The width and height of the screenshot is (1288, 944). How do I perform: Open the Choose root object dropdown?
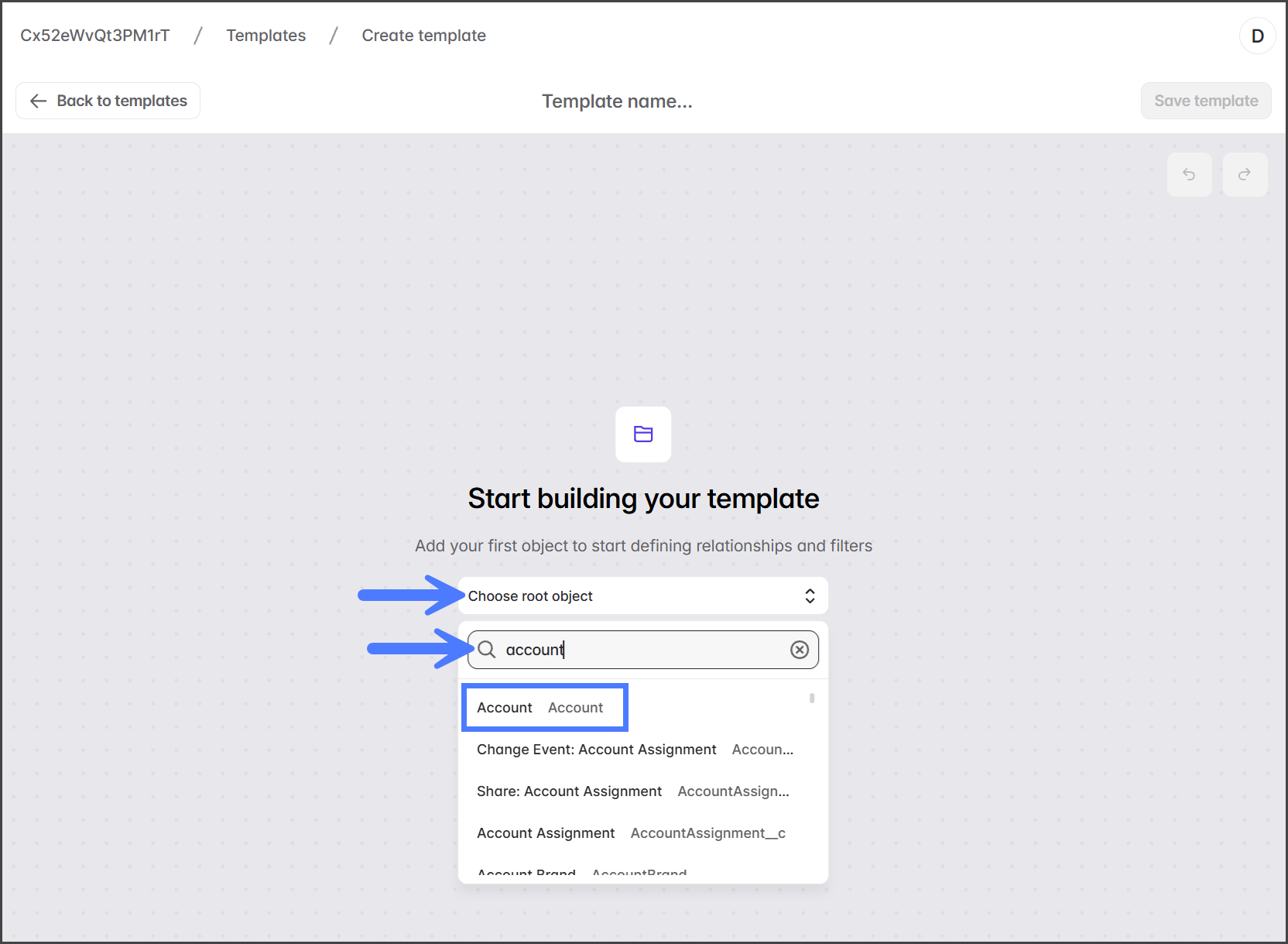pos(642,596)
